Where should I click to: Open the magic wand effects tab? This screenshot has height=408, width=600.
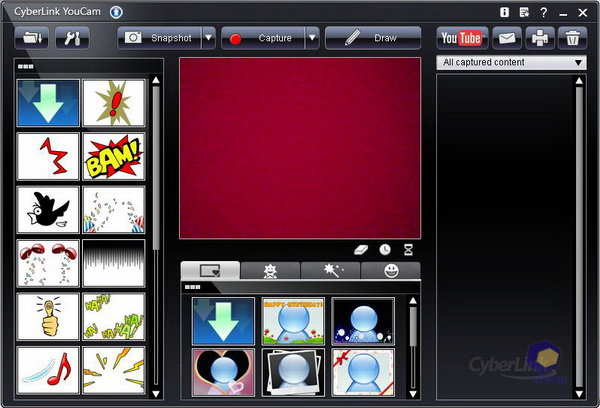tap(330, 270)
